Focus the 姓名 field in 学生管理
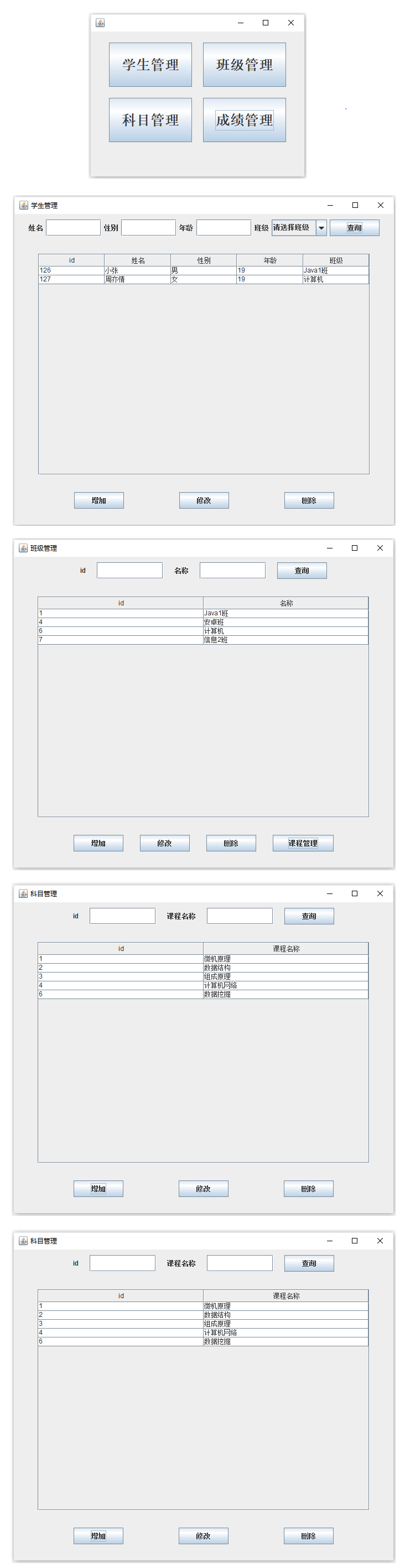This screenshot has height=1568, width=405. (73, 228)
